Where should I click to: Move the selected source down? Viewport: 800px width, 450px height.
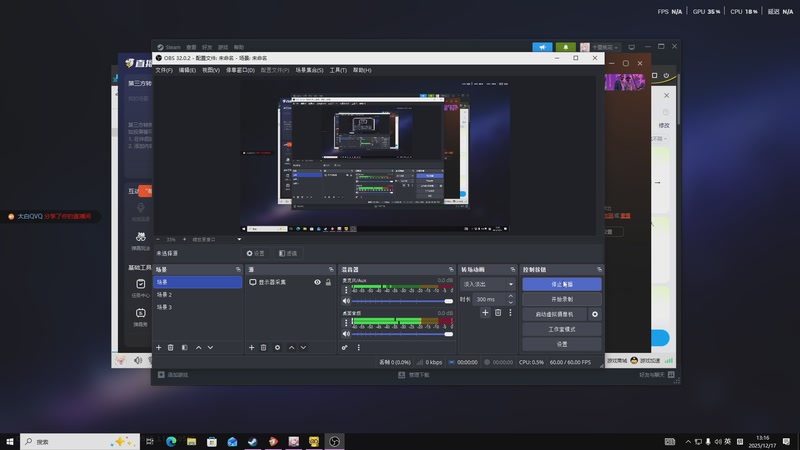click(303, 347)
